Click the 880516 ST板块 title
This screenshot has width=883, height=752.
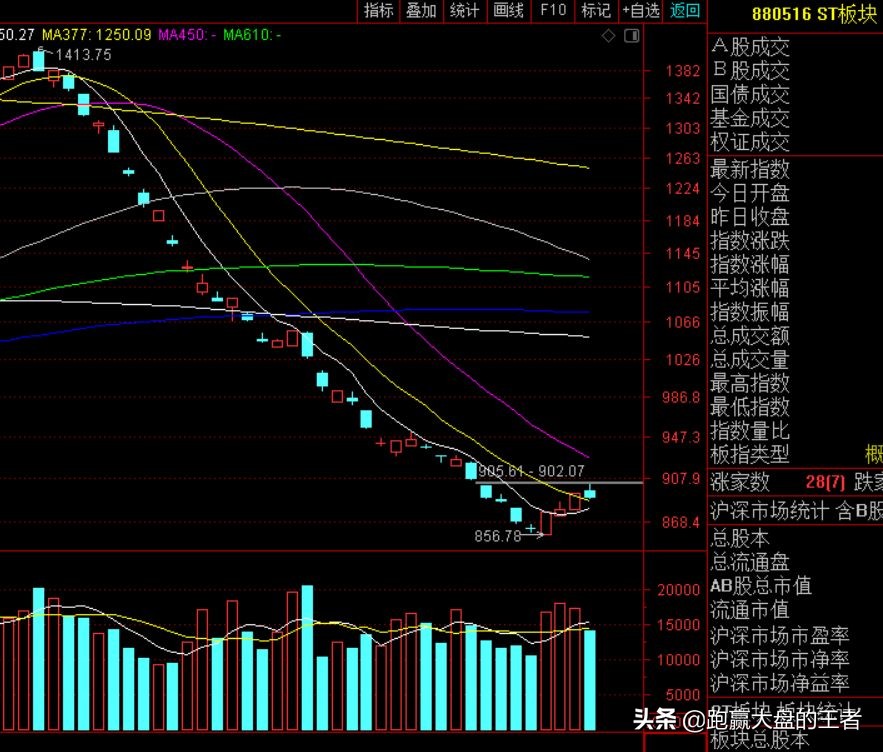[x=814, y=14]
